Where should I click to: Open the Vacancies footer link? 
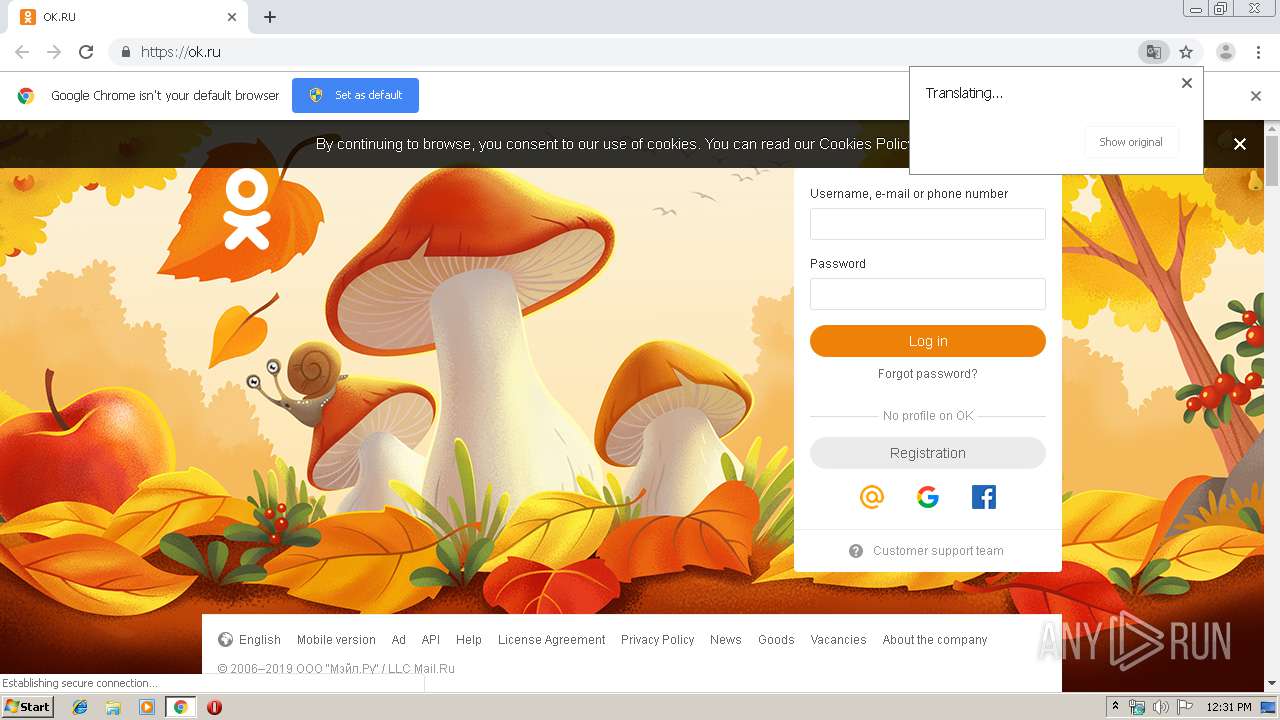pos(839,640)
